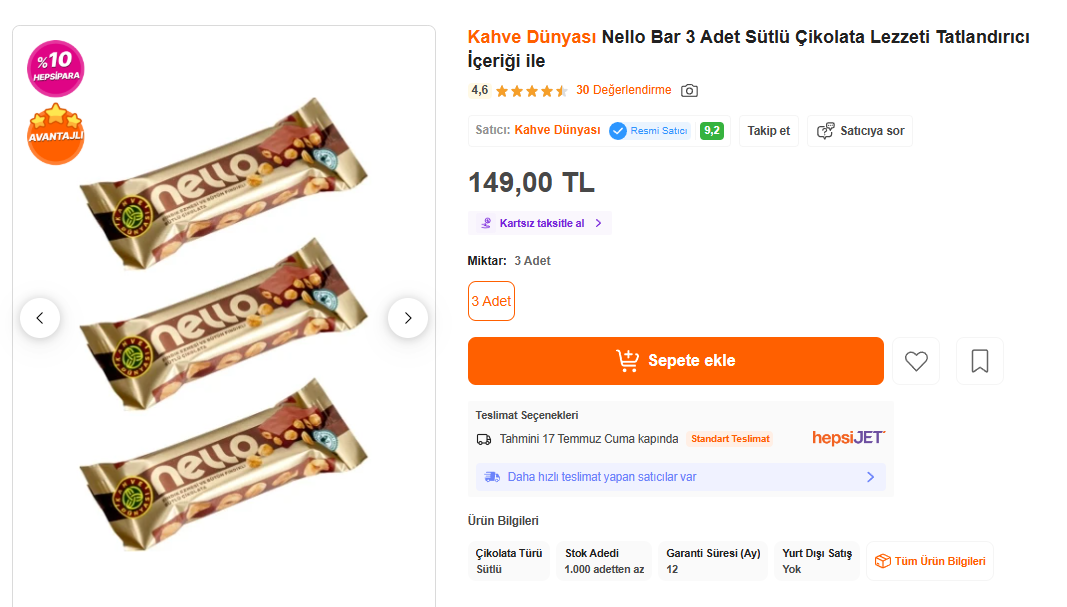Open photo reviews via camera icon

689,91
